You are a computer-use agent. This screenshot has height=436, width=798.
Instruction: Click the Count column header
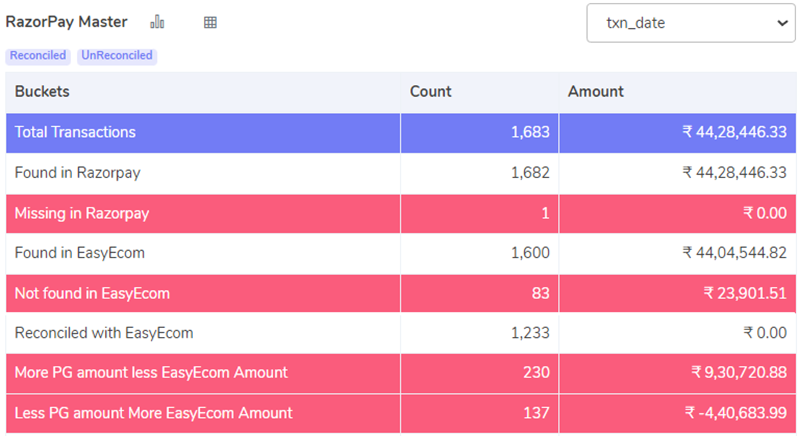point(431,92)
